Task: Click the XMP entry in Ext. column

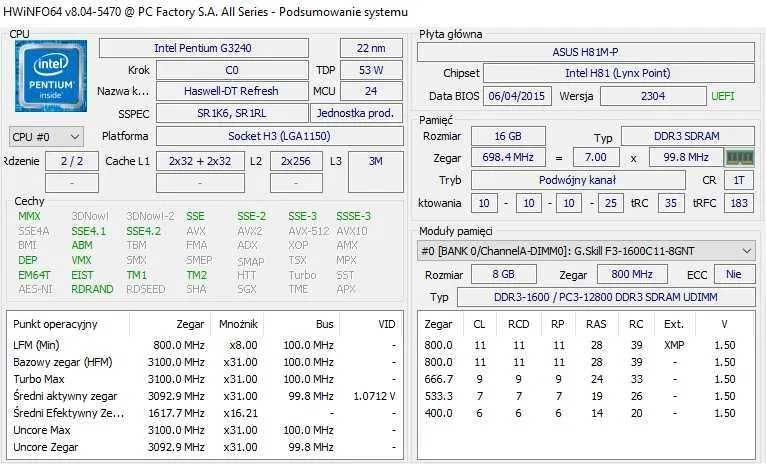Action: click(x=674, y=345)
